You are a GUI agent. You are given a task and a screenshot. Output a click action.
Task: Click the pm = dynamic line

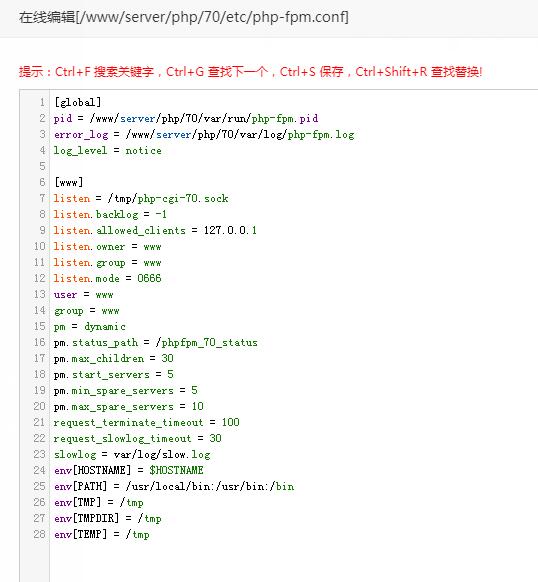point(89,326)
